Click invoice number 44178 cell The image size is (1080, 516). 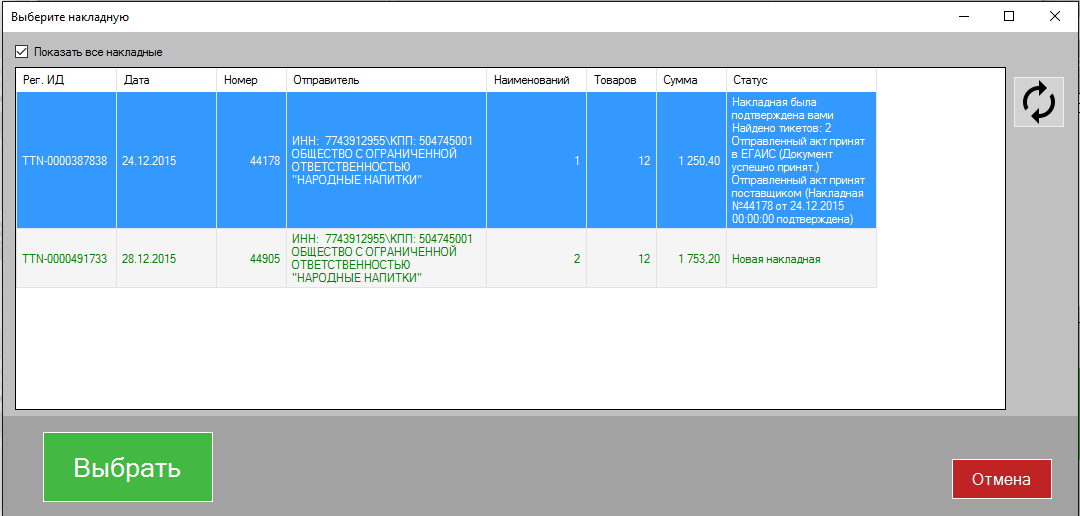click(251, 161)
